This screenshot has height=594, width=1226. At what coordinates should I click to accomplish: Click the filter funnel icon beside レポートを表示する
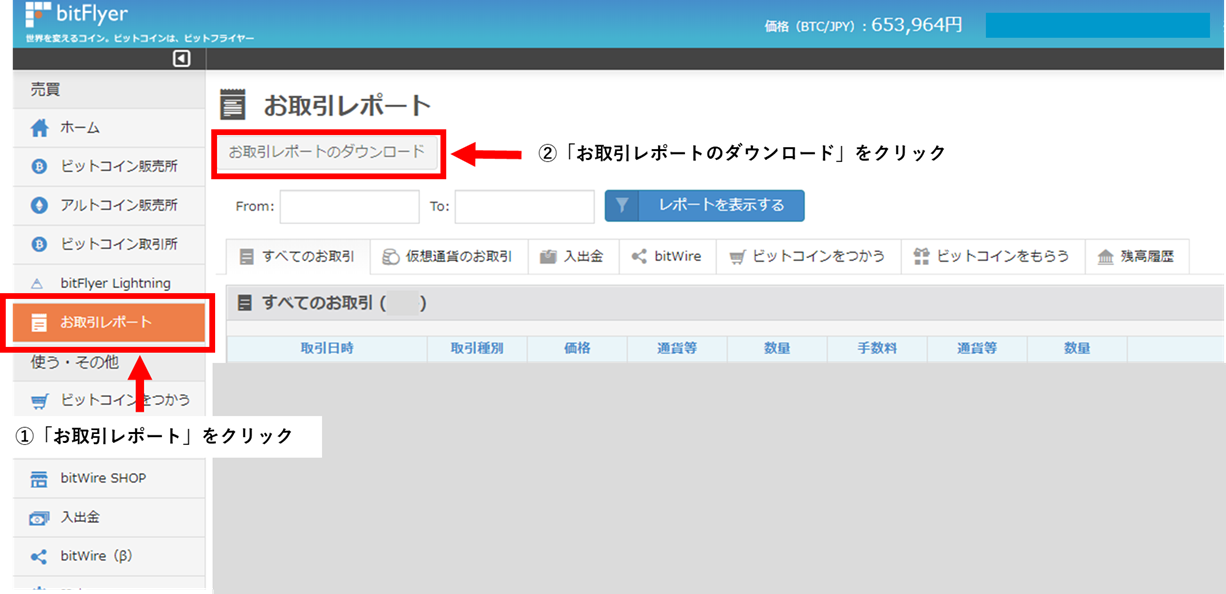[622, 206]
